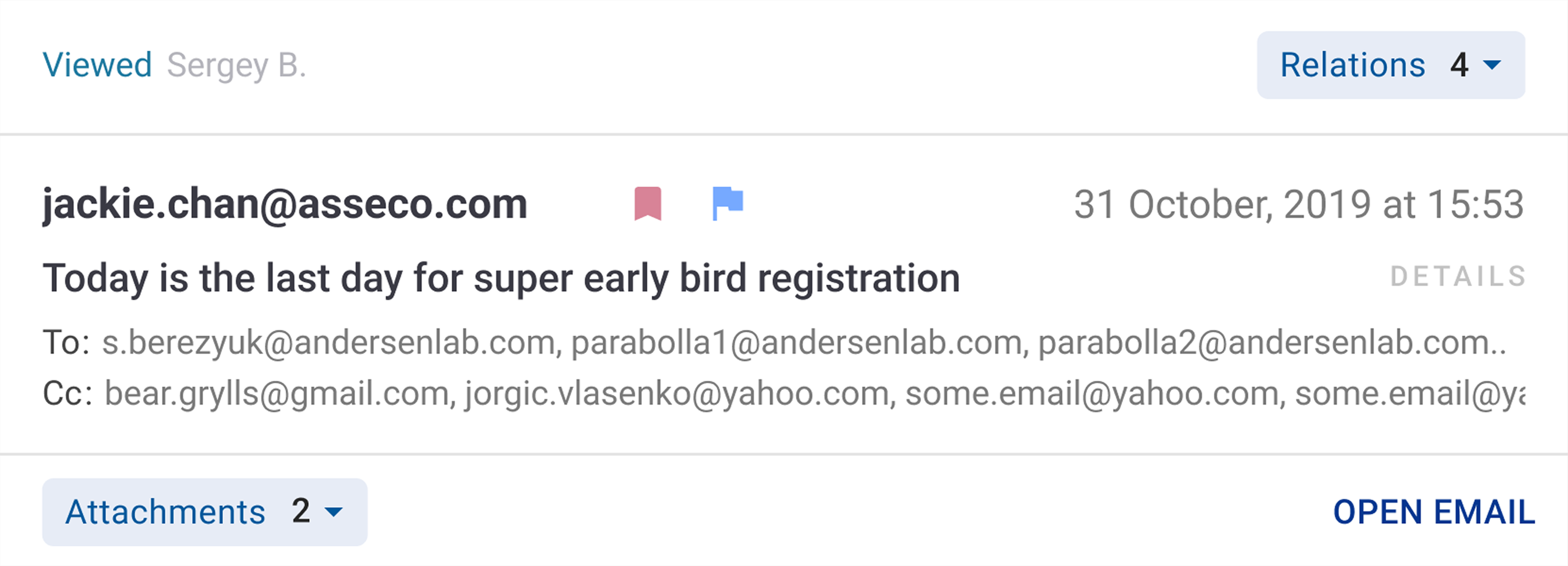
Task: Click Cc address jorgic.vlasenko@yahoo.com
Action: pos(679,394)
